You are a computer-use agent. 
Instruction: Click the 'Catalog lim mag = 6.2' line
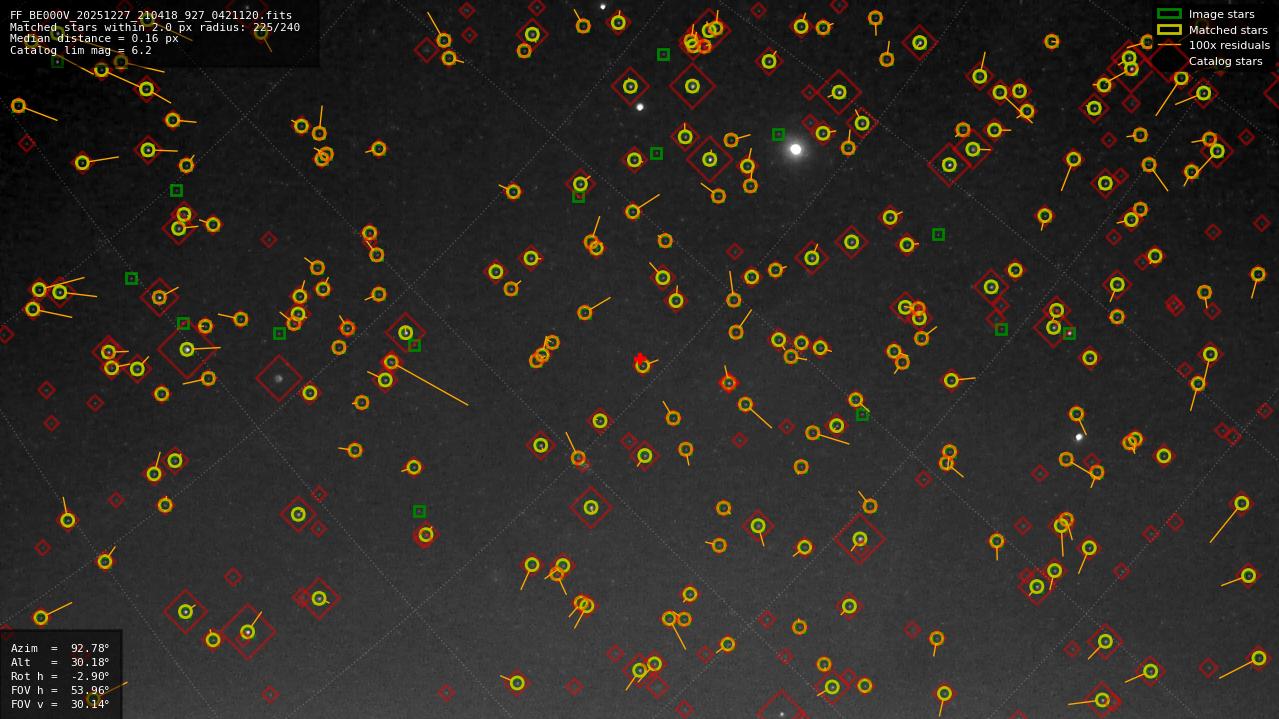[x=81, y=50]
